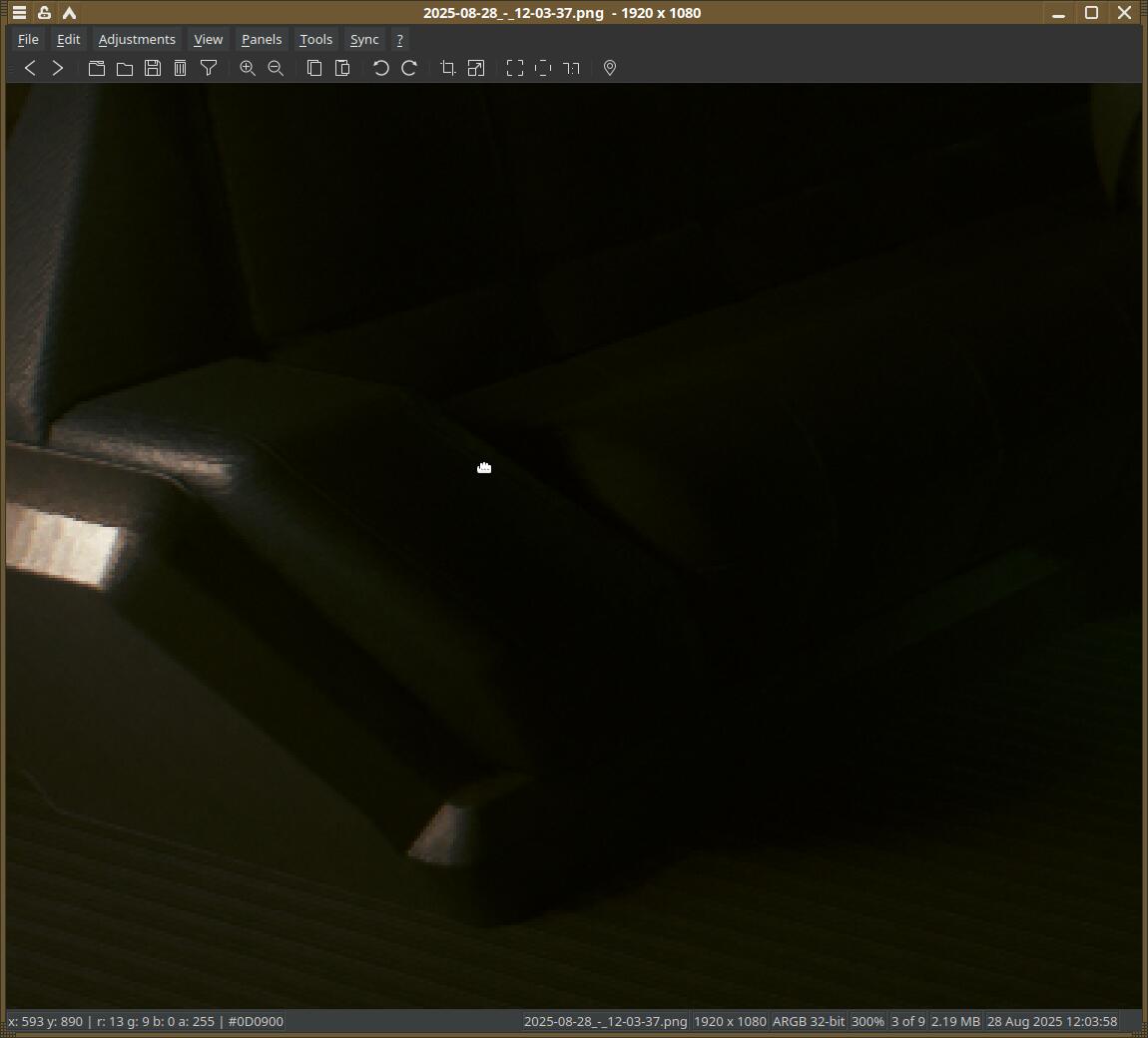Open the Sync menu
Screen dimensions: 1148x1038
364,40
